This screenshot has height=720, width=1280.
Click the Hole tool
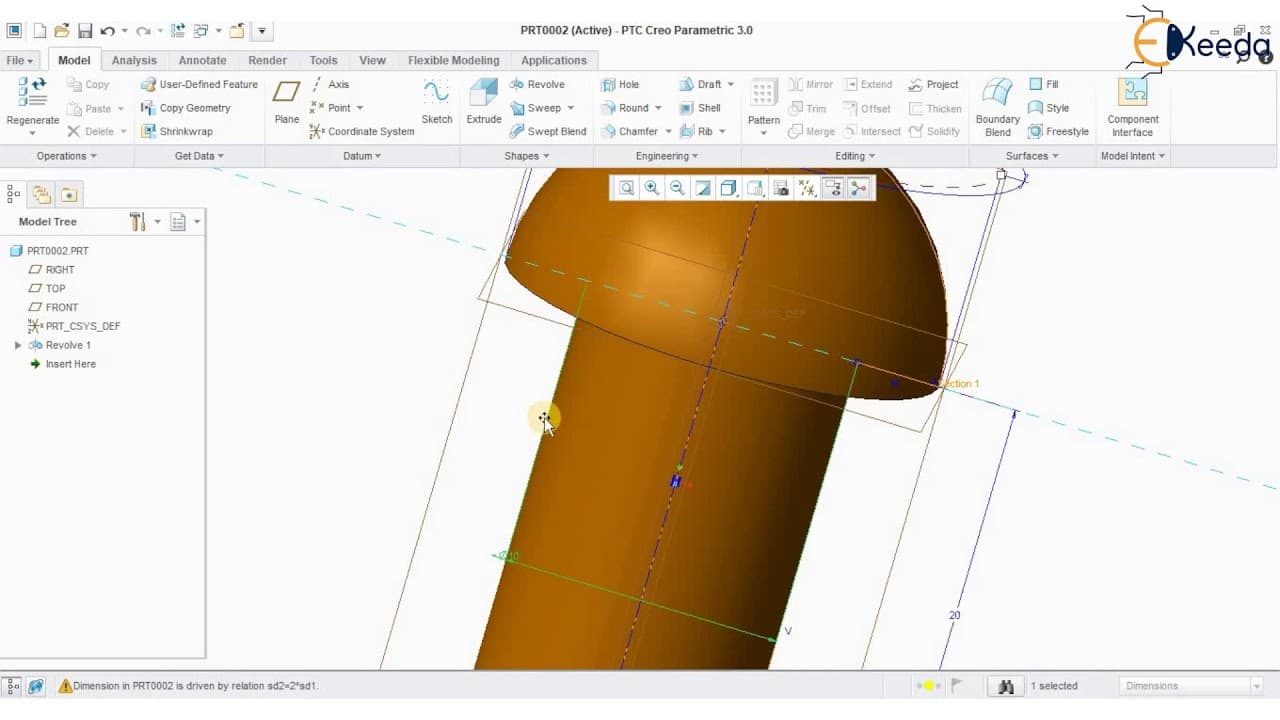point(620,84)
